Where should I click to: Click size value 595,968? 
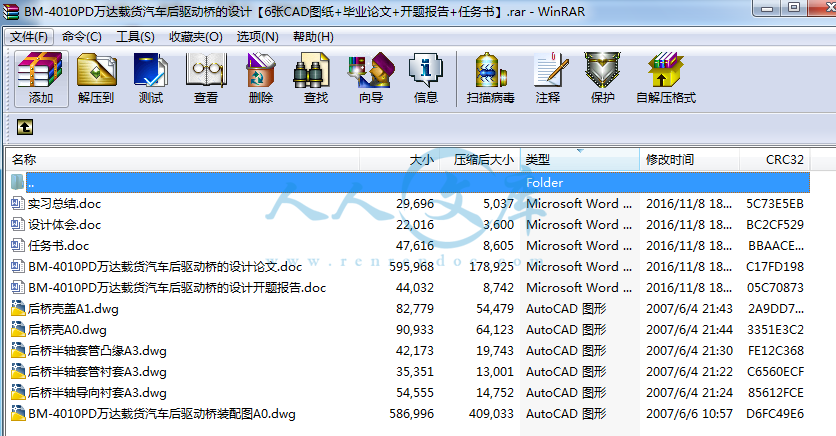point(411,267)
